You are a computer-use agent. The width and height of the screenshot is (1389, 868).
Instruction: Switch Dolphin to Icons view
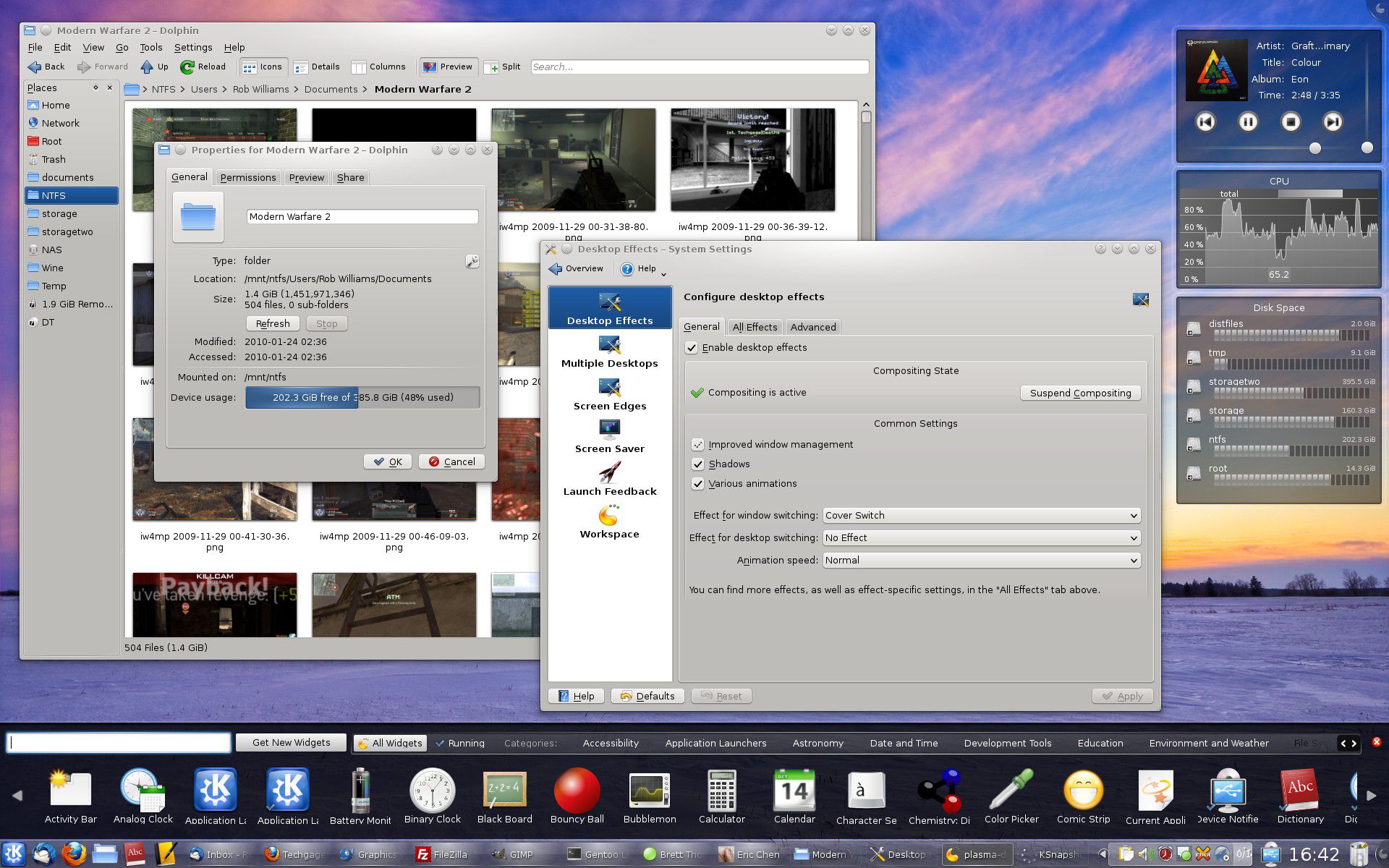[263, 67]
